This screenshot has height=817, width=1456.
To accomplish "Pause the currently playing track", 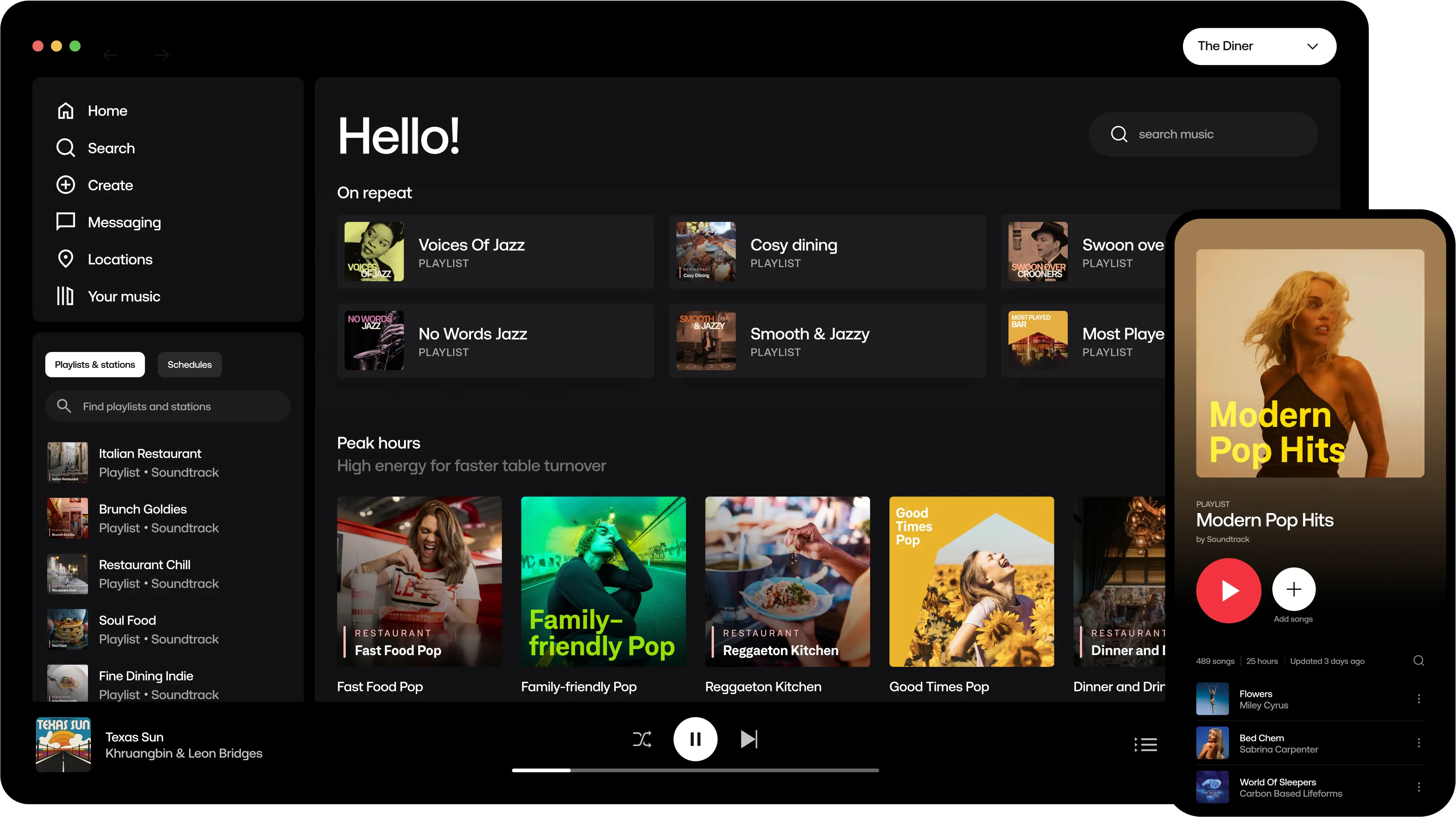I will click(x=695, y=739).
